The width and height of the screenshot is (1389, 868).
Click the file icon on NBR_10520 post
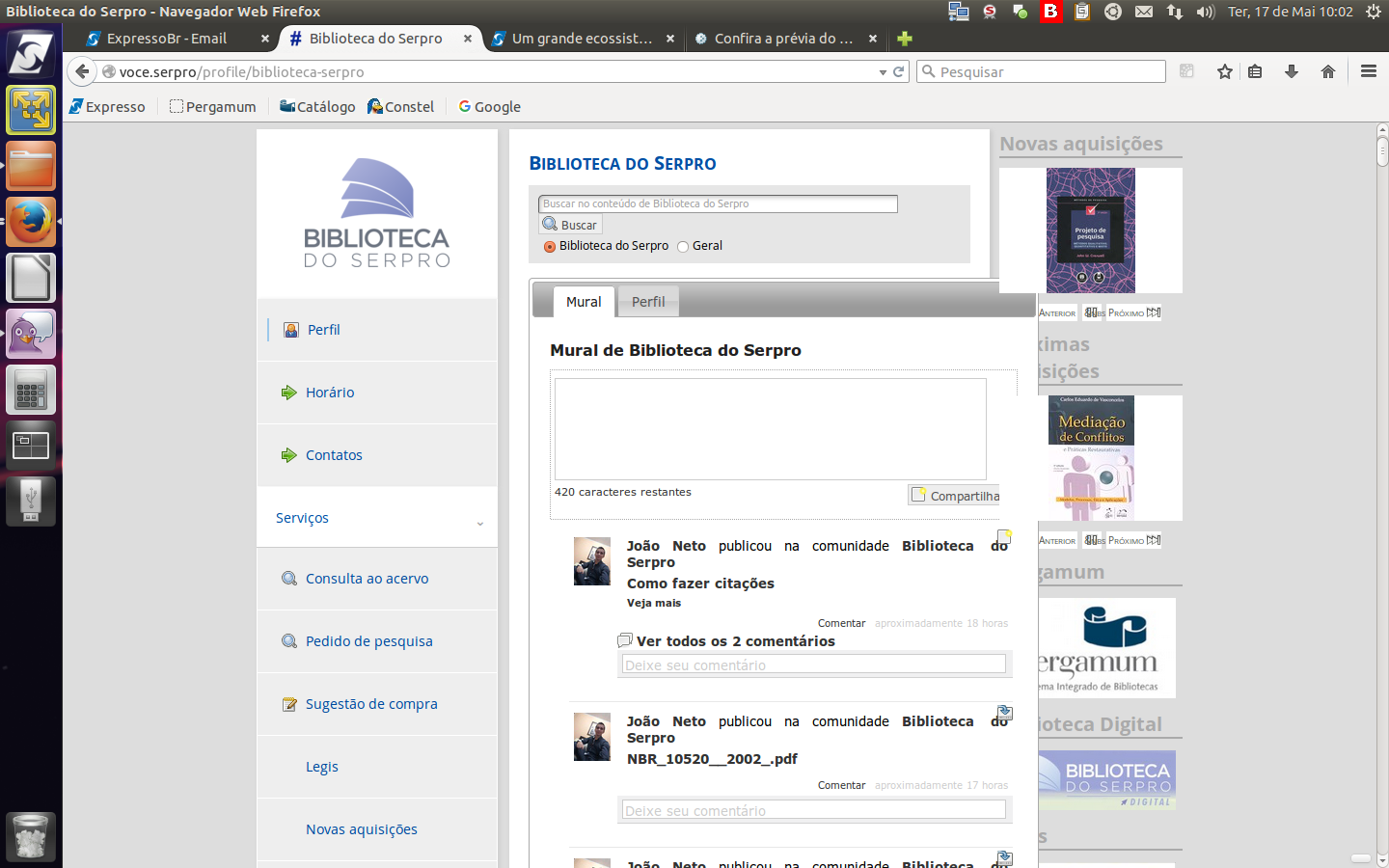[x=1004, y=713]
